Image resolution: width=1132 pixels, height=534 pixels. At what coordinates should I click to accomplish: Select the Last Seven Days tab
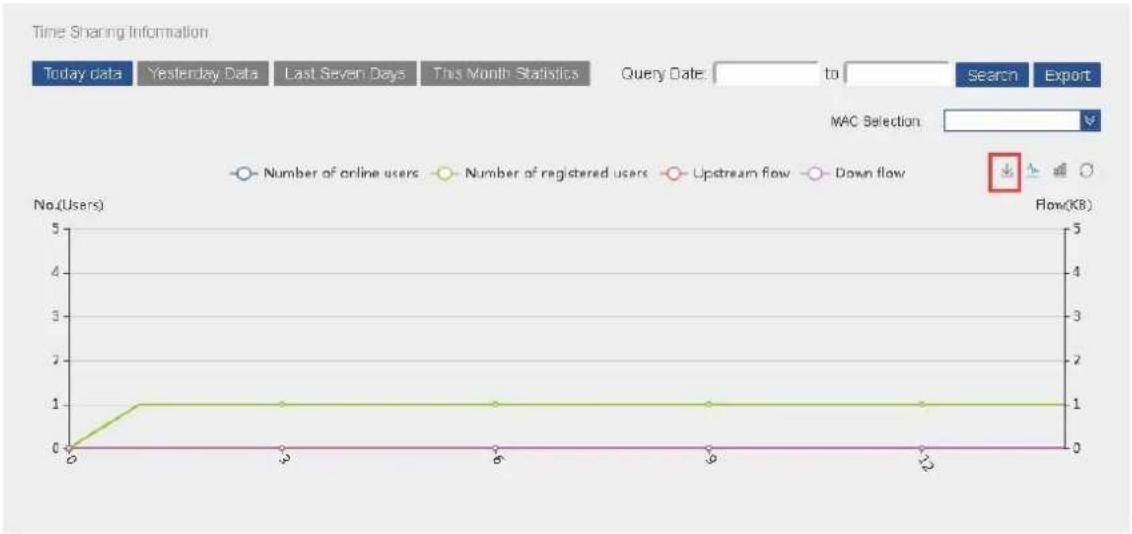(x=345, y=74)
